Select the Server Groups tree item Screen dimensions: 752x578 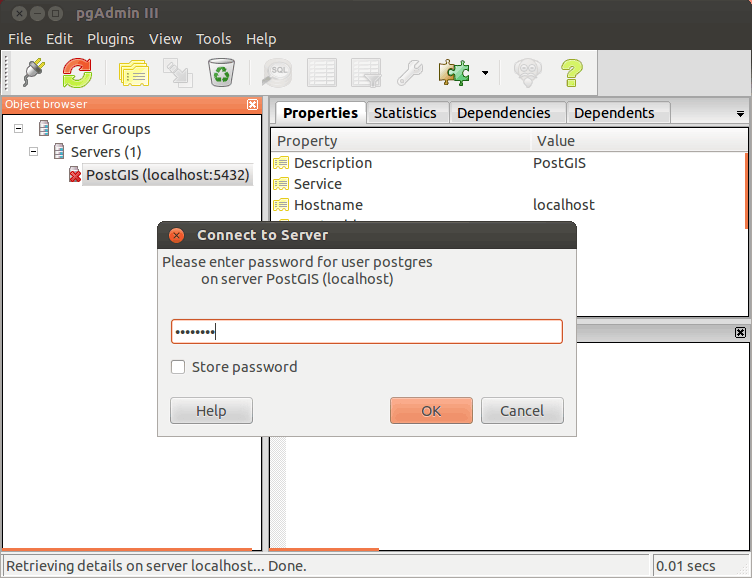pyautogui.click(x=103, y=129)
